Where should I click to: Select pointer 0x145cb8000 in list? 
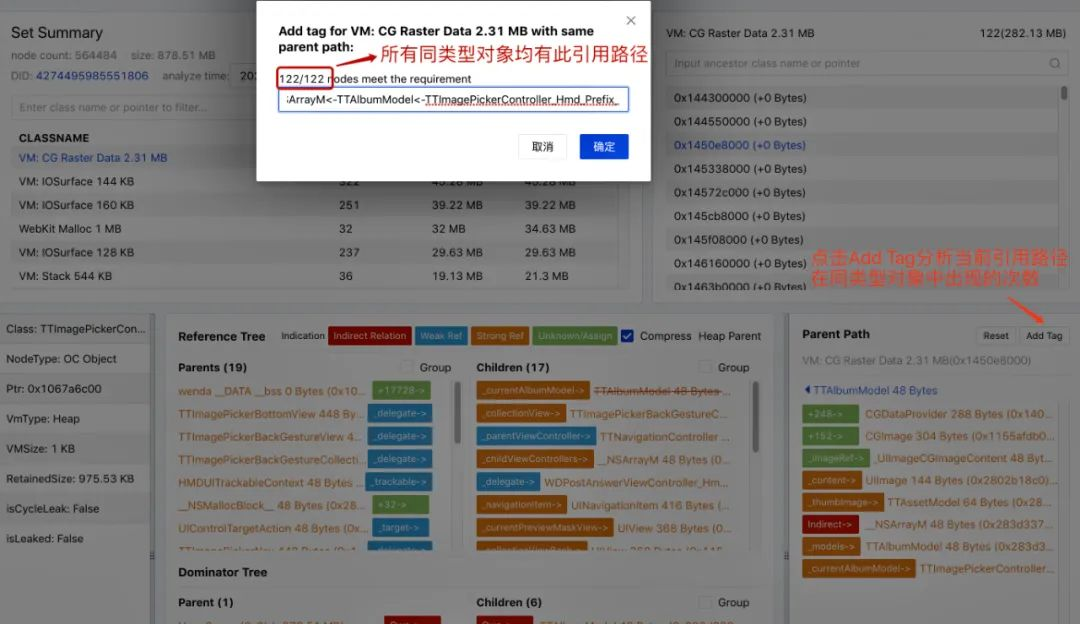(861, 216)
